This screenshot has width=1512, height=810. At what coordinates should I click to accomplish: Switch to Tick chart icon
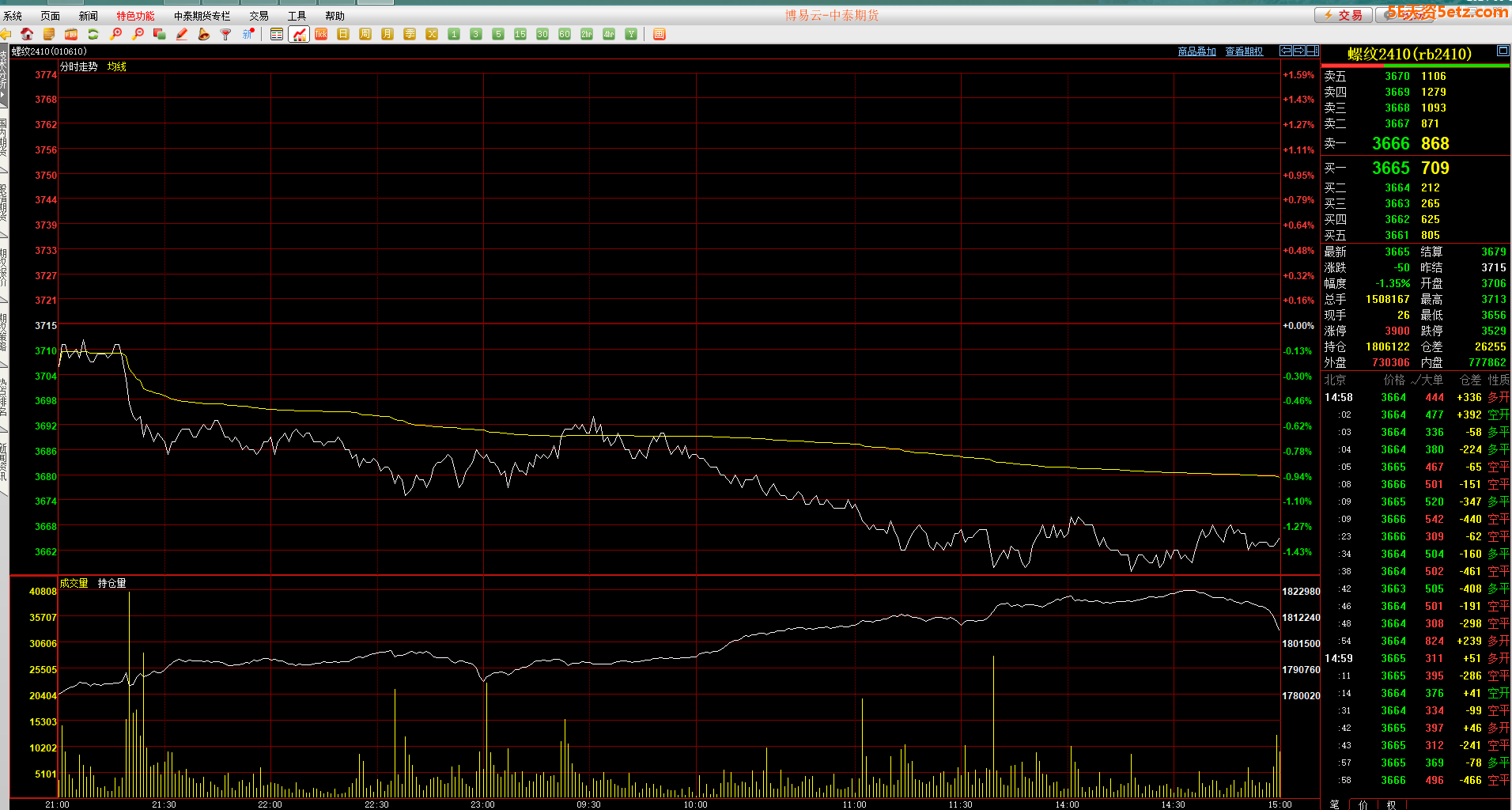pyautogui.click(x=321, y=34)
